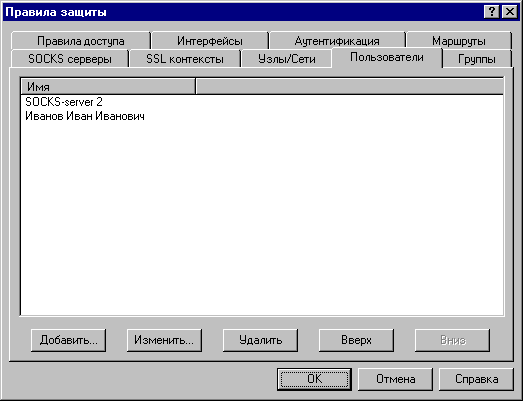Select user Иванов Иван Иванович
Screen dimensions: 523x401
point(85,116)
